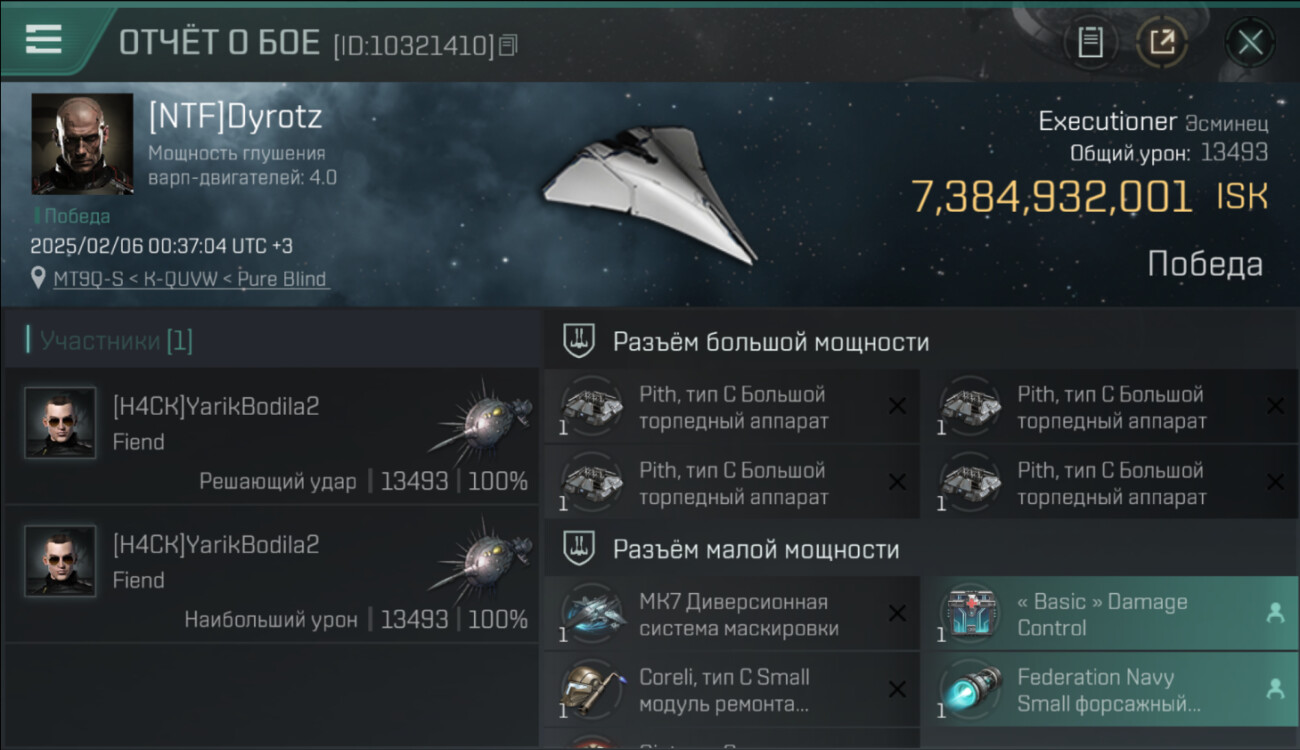1300x750 pixels.
Task: Click the high power slot (Разъём большой мощности) header icon
Action: (577, 341)
